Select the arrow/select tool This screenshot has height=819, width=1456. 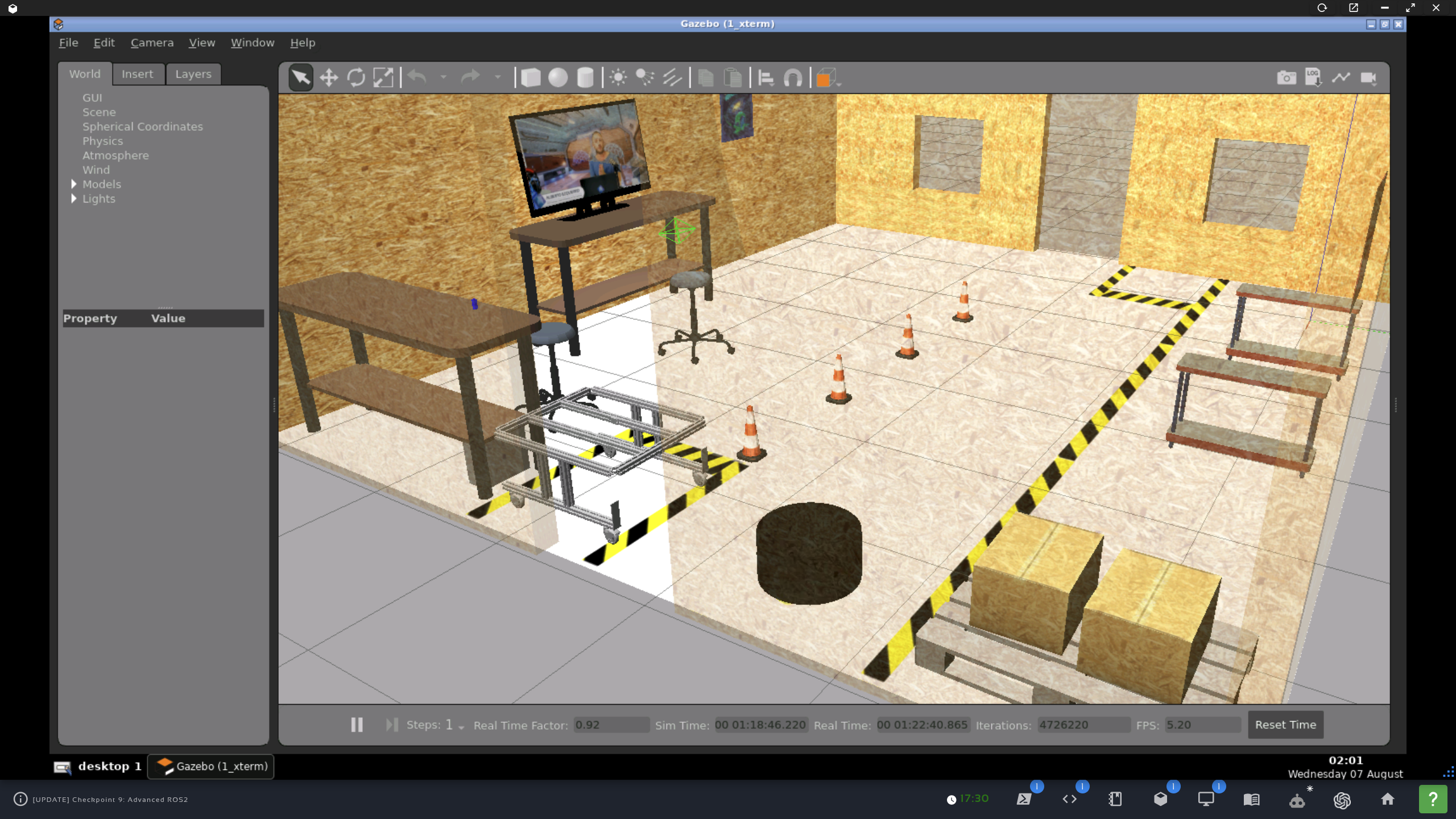[x=300, y=77]
